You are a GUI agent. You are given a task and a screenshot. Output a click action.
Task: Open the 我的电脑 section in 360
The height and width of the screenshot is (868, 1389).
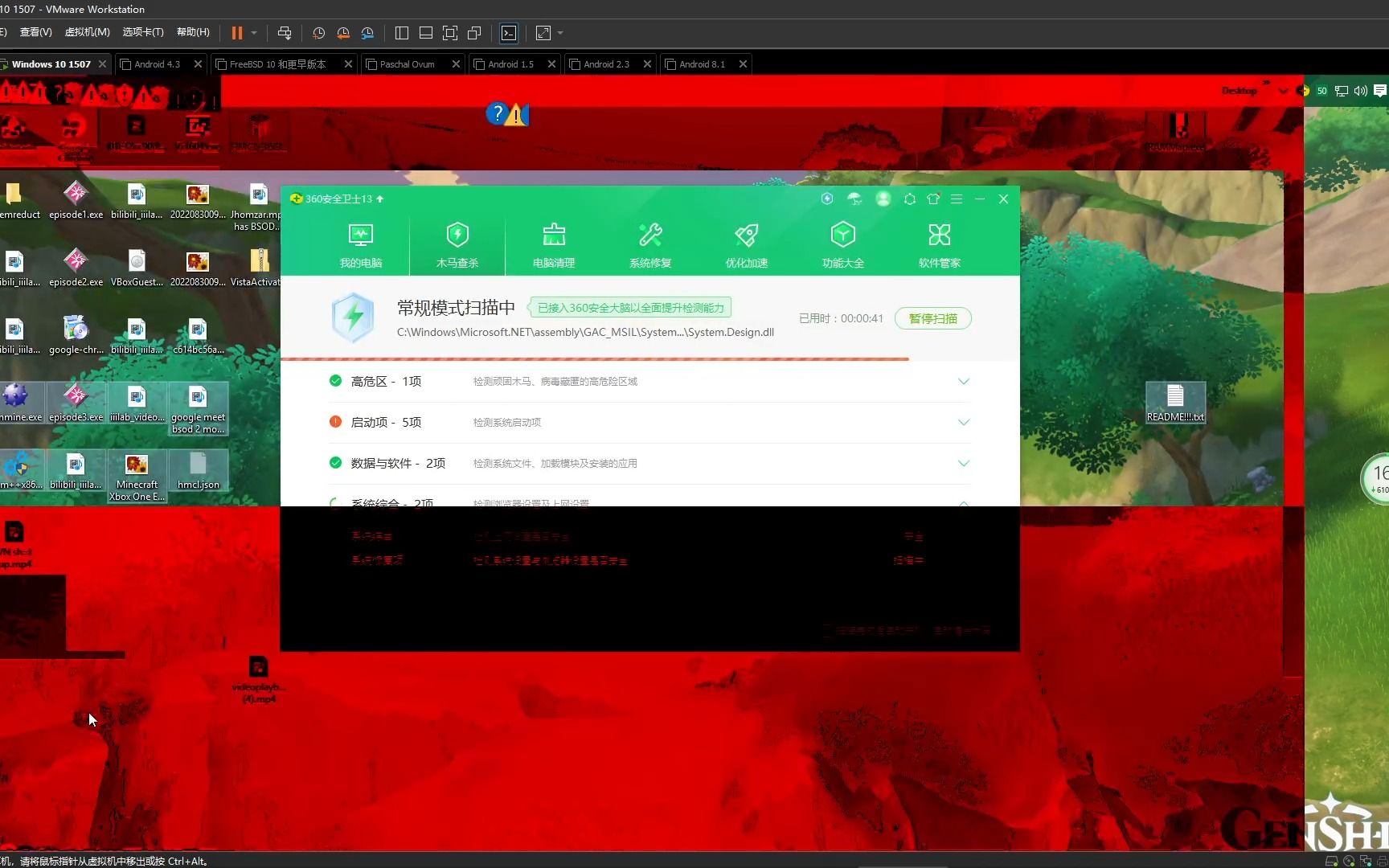(361, 245)
